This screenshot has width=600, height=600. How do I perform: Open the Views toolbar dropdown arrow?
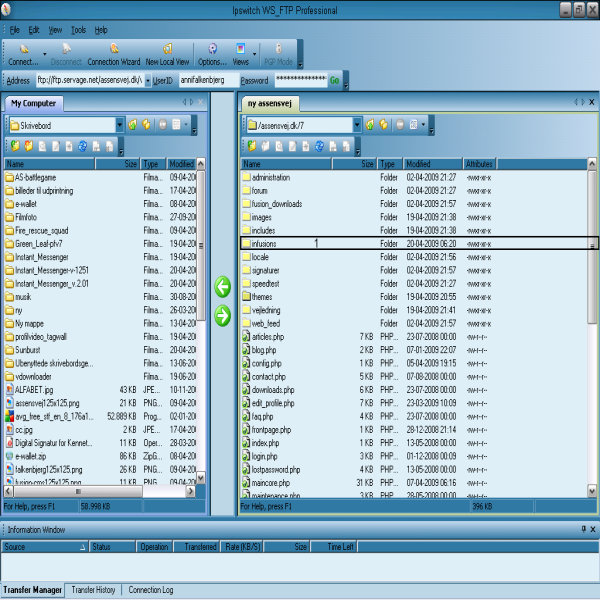click(254, 54)
